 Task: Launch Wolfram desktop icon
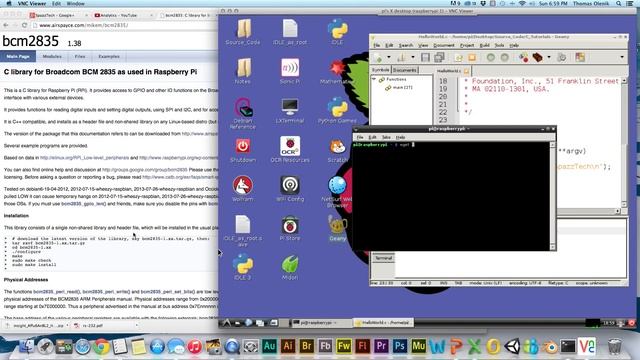[243, 189]
